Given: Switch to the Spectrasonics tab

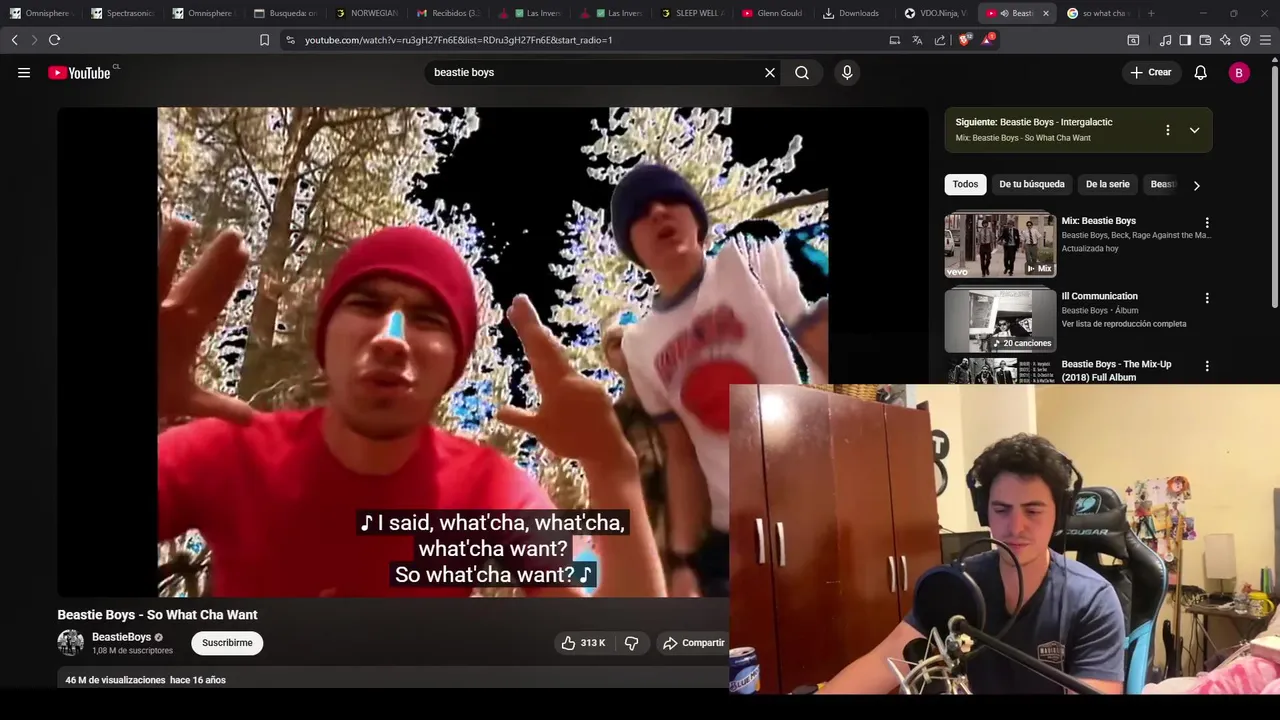Looking at the screenshot, I should click(123, 13).
